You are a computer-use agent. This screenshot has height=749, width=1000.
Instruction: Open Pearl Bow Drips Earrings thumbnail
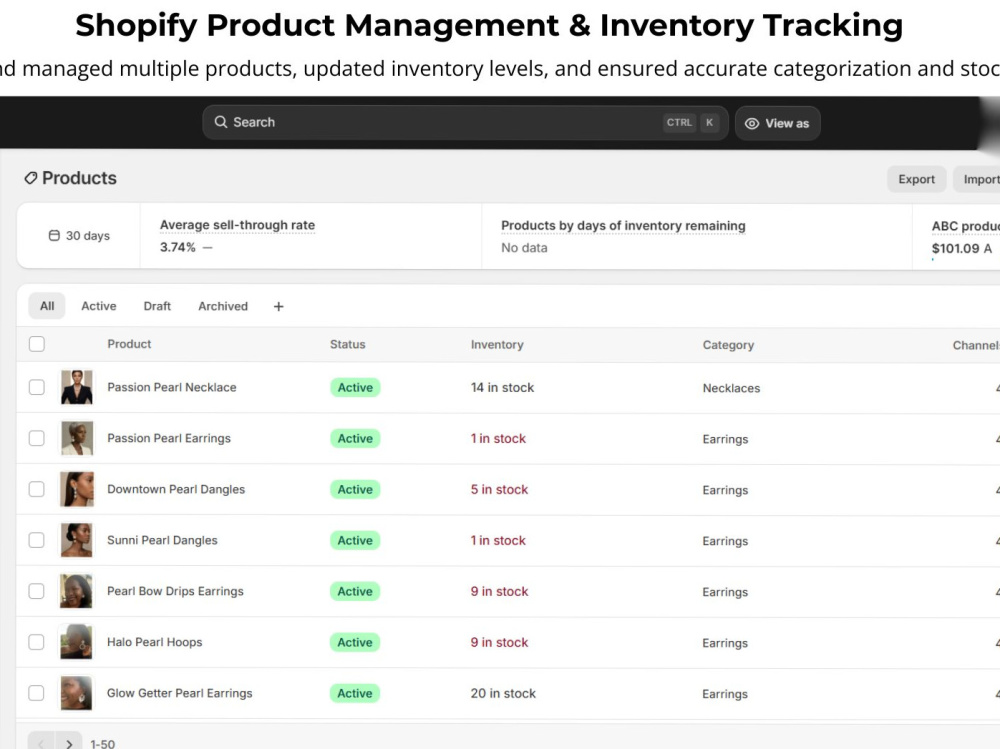click(77, 591)
